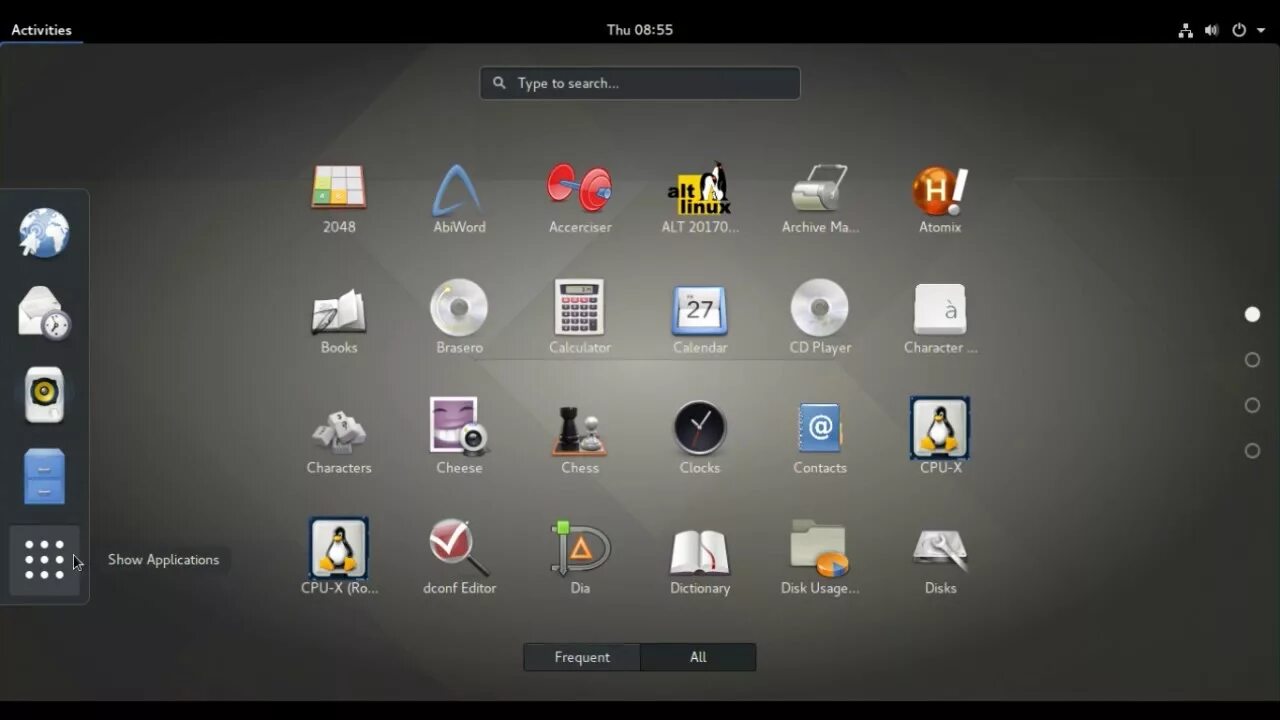Open mail client from the dash

(x=44, y=314)
